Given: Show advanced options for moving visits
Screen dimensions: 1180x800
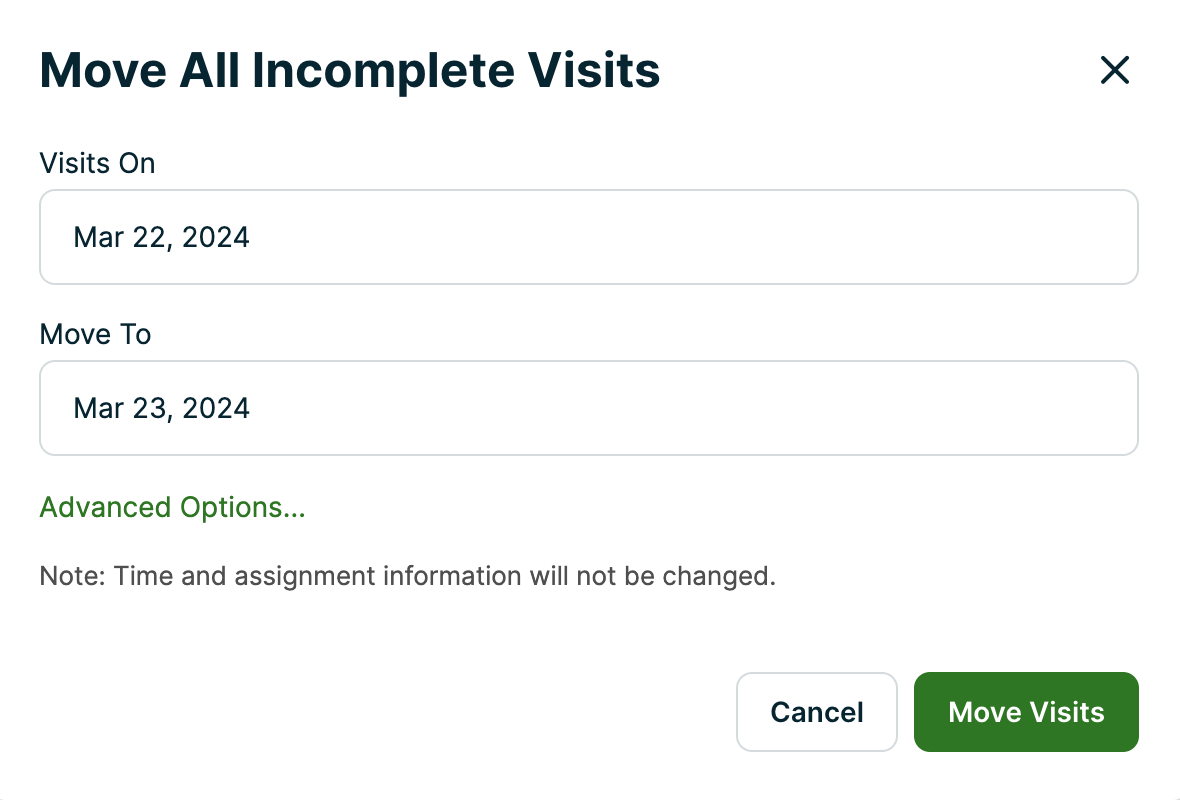Looking at the screenshot, I should 172,507.
